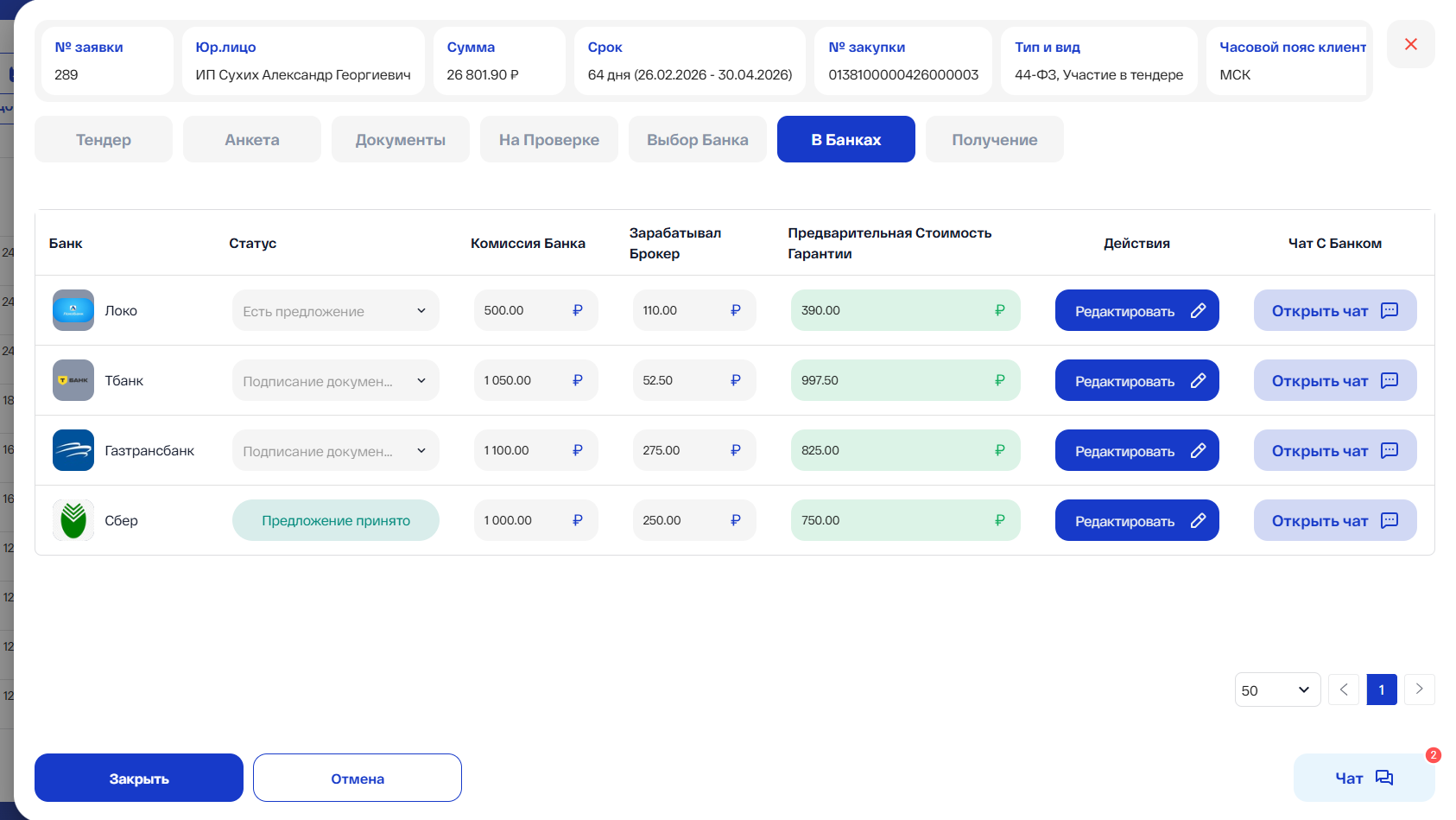Open status dropdown for Газтрансбанк
Image resolution: width=1456 pixels, height=820 pixels.
coord(336,450)
